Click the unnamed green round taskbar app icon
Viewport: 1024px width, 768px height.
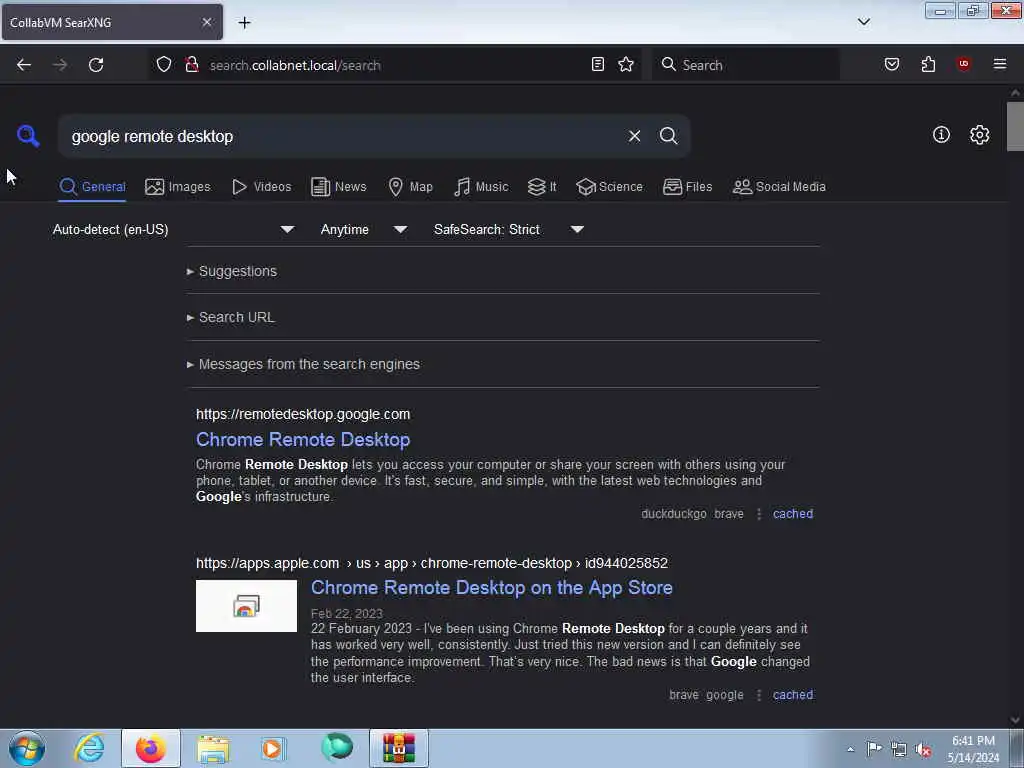[x=337, y=748]
